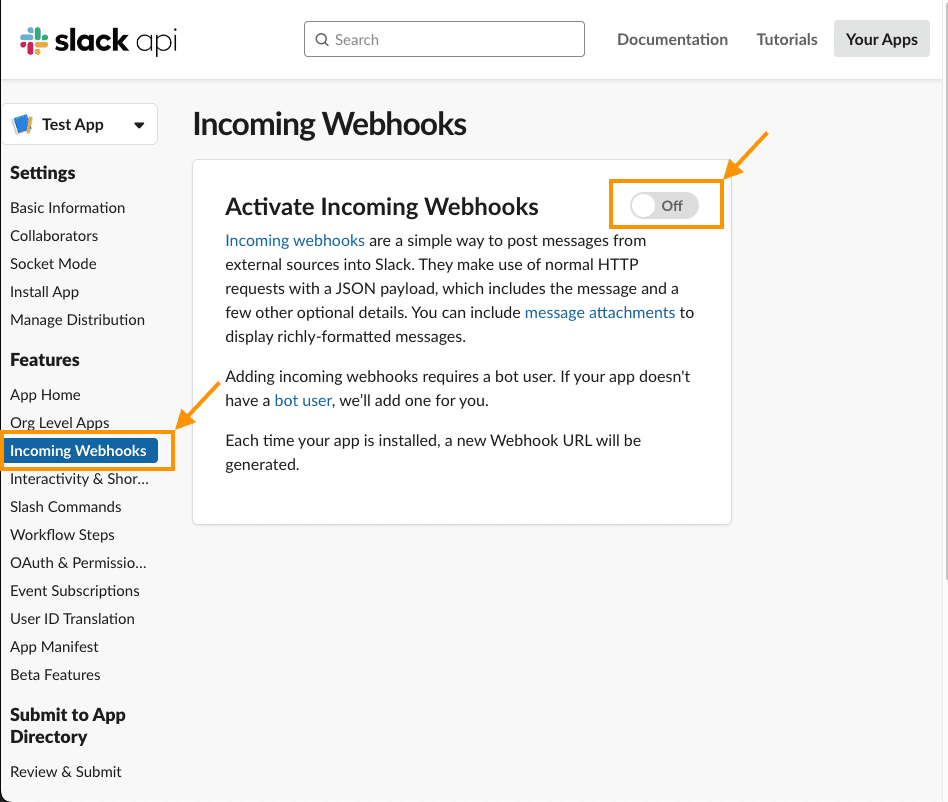
Task: Select Review & Submit option
Action: pos(66,771)
